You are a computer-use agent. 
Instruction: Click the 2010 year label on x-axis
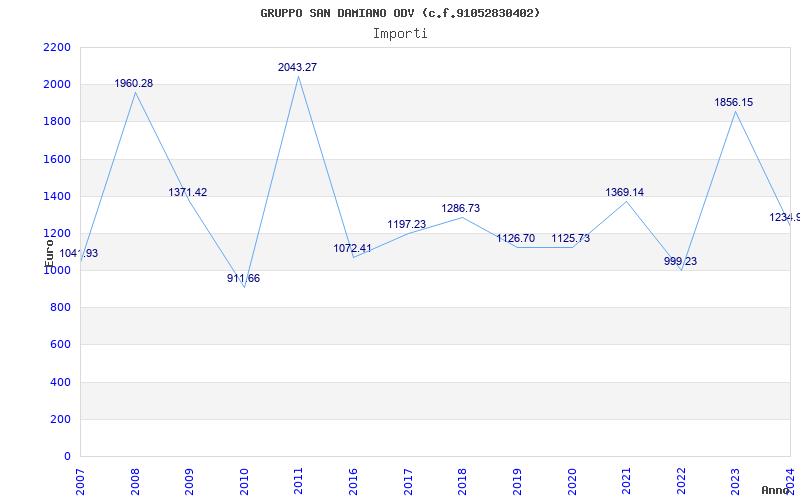tap(244, 482)
